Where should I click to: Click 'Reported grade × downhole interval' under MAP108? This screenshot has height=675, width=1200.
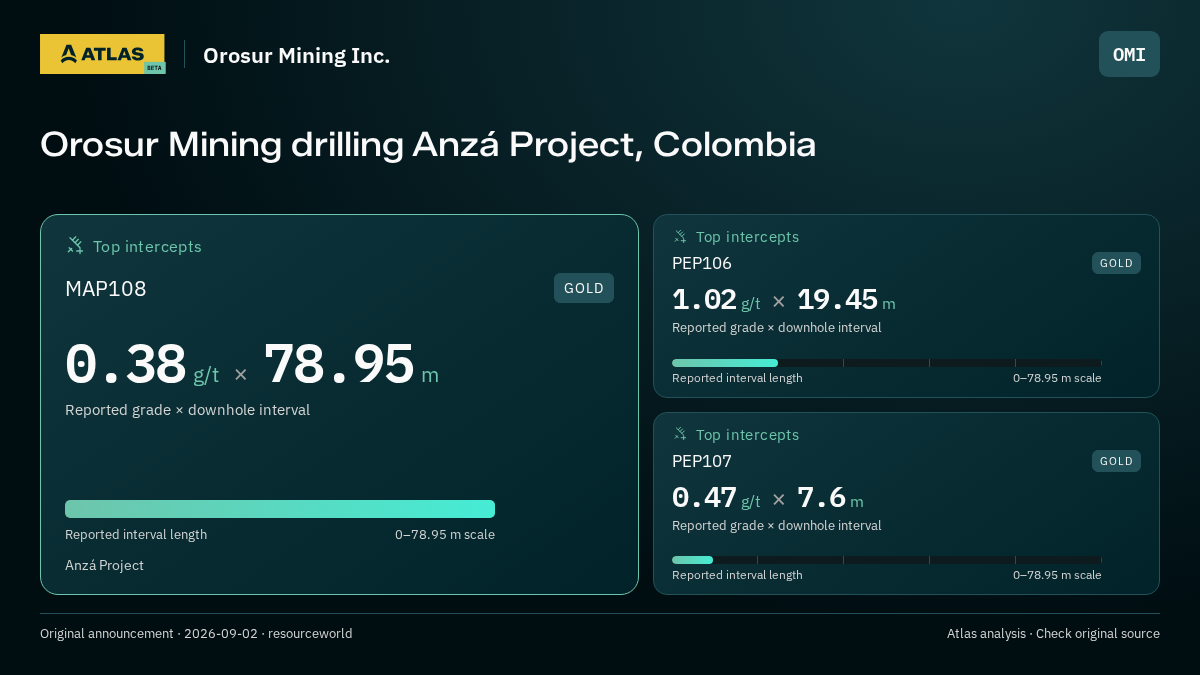click(188, 410)
